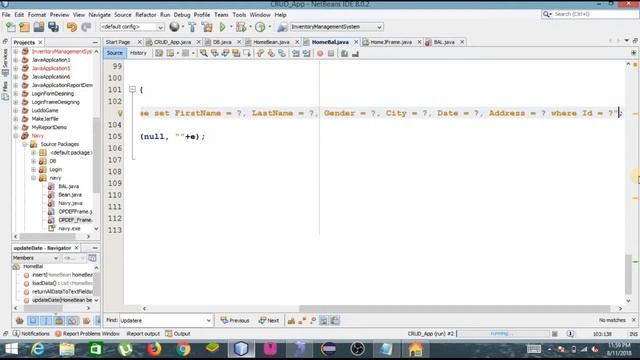Click the globe browser icon in toolbar
The height and width of the screenshot is (360, 640).
pos(174,27)
